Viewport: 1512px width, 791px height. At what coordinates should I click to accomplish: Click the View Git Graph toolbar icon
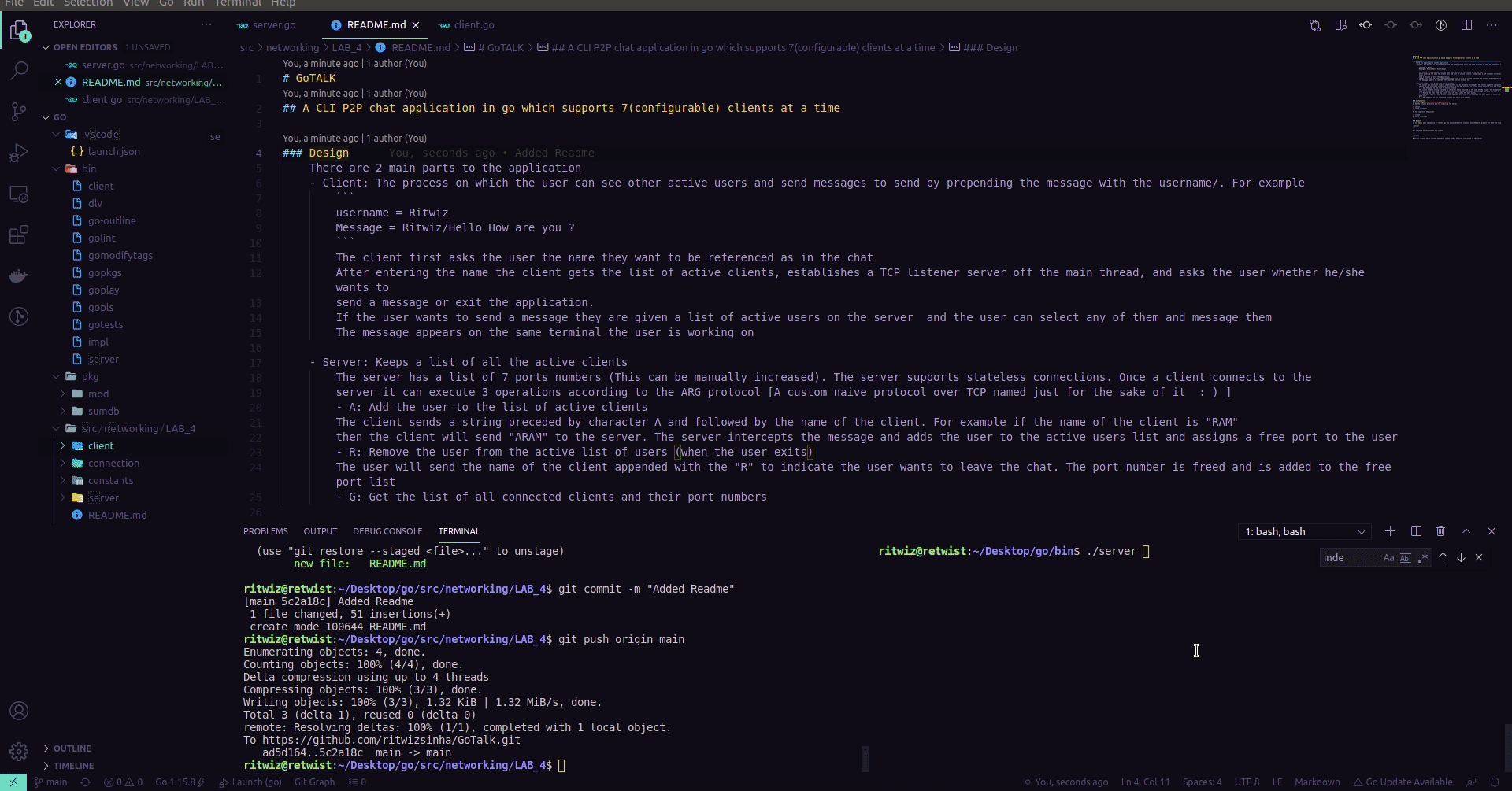click(x=1441, y=25)
